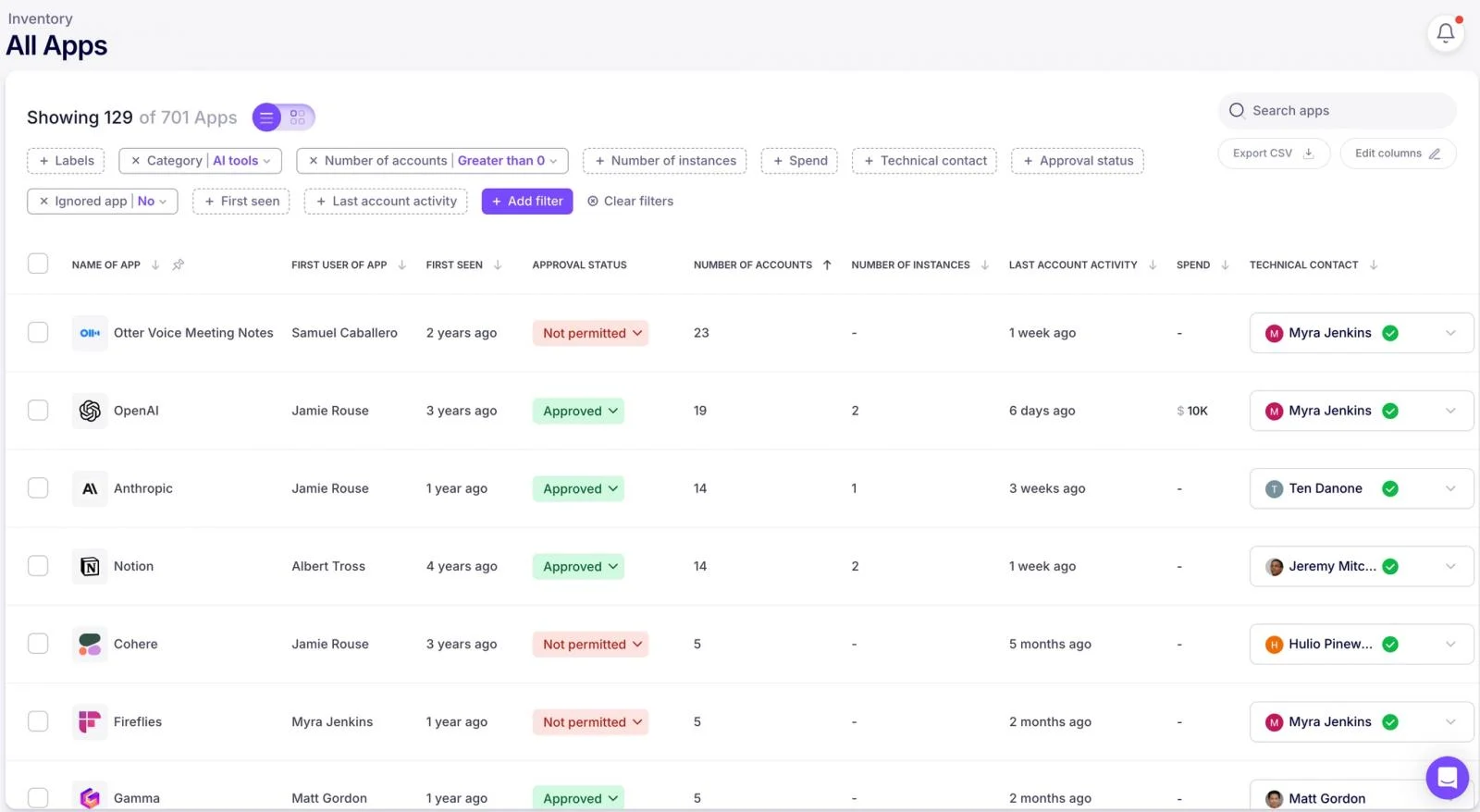Add the Approval status filter
Viewport: 1480px width, 812px height.
(x=1077, y=161)
